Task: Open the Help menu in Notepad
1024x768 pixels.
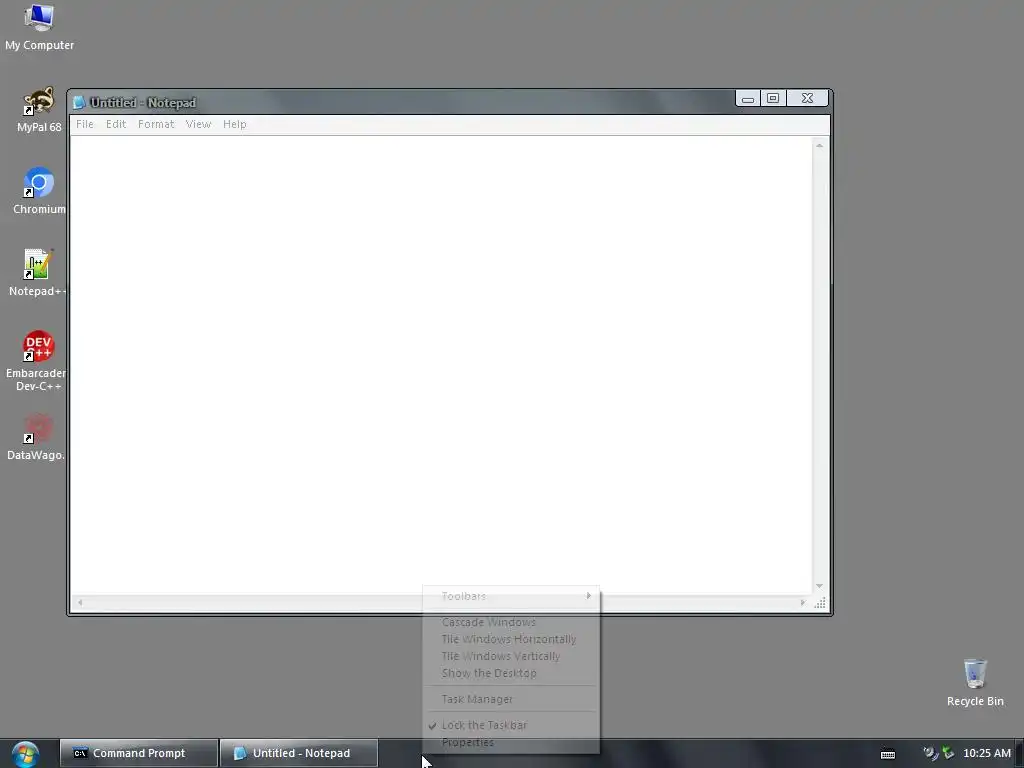Action: click(234, 124)
